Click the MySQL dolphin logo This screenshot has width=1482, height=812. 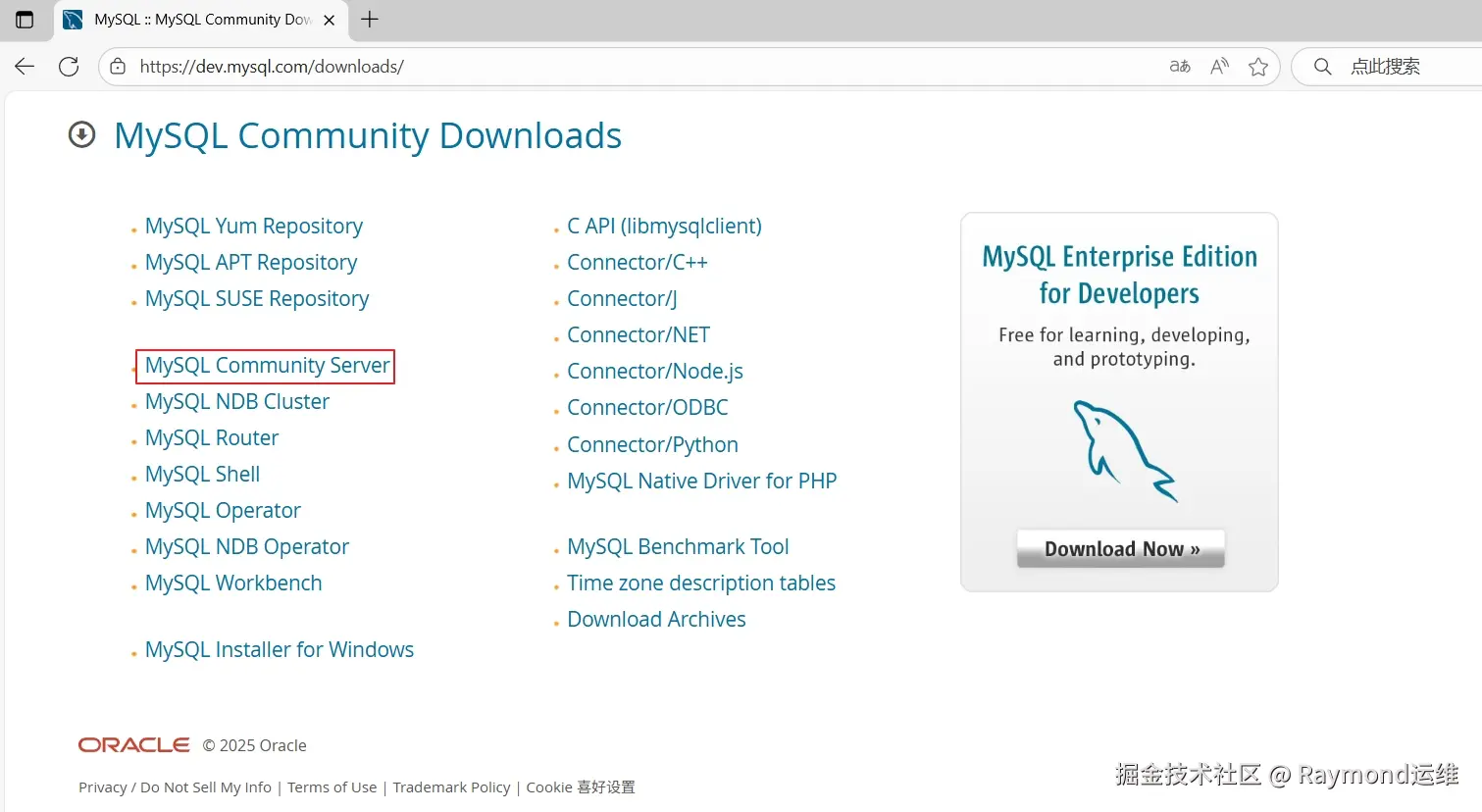[x=1124, y=451]
